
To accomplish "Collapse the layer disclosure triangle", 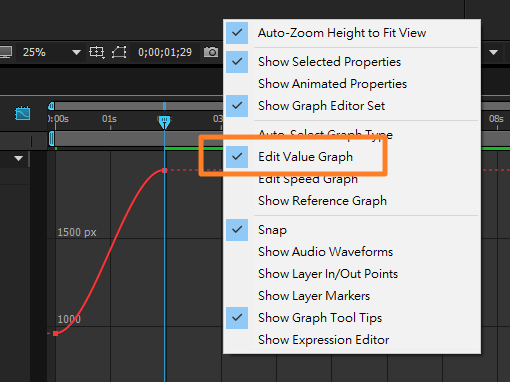I will [19, 158].
